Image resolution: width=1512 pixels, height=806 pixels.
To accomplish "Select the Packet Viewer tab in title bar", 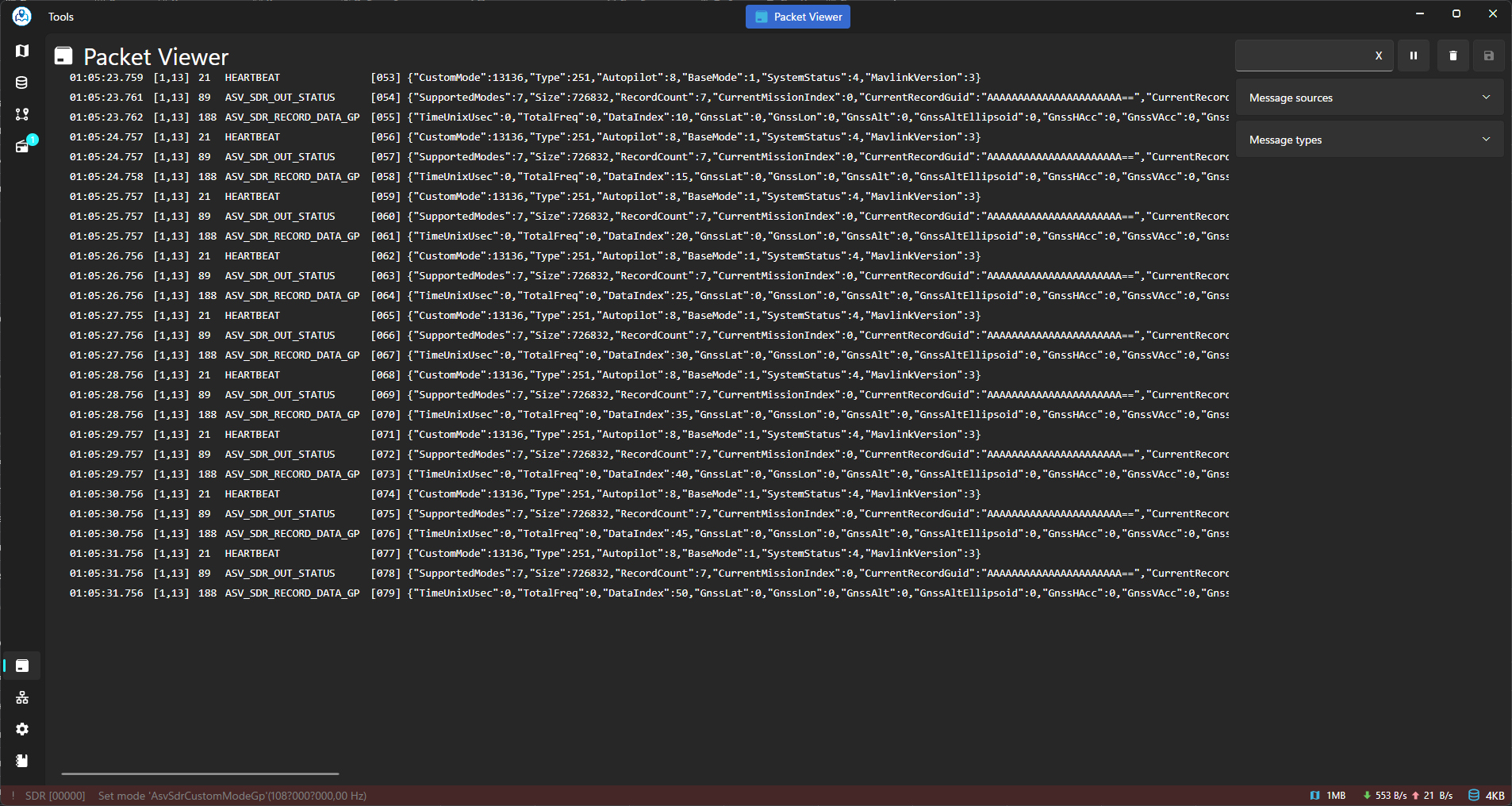I will tap(797, 17).
